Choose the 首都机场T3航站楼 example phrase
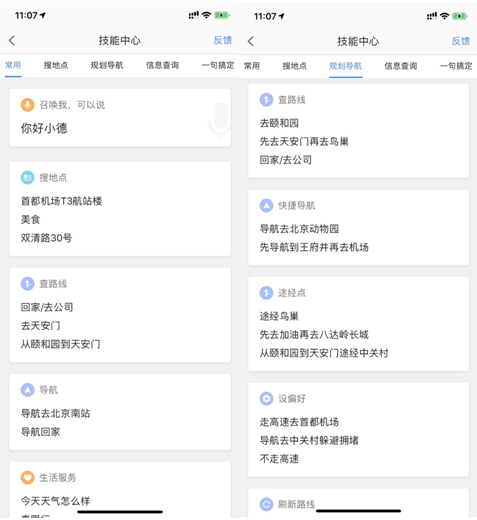The height and width of the screenshot is (520, 477). tap(61, 201)
